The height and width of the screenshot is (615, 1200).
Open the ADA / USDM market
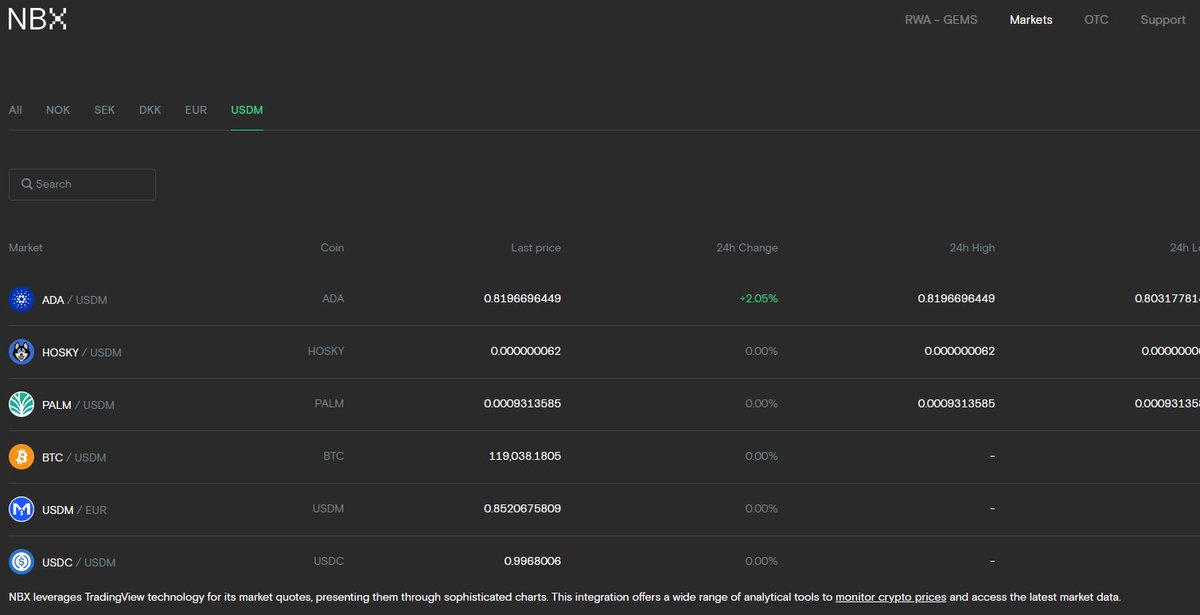pyautogui.click(x=74, y=300)
